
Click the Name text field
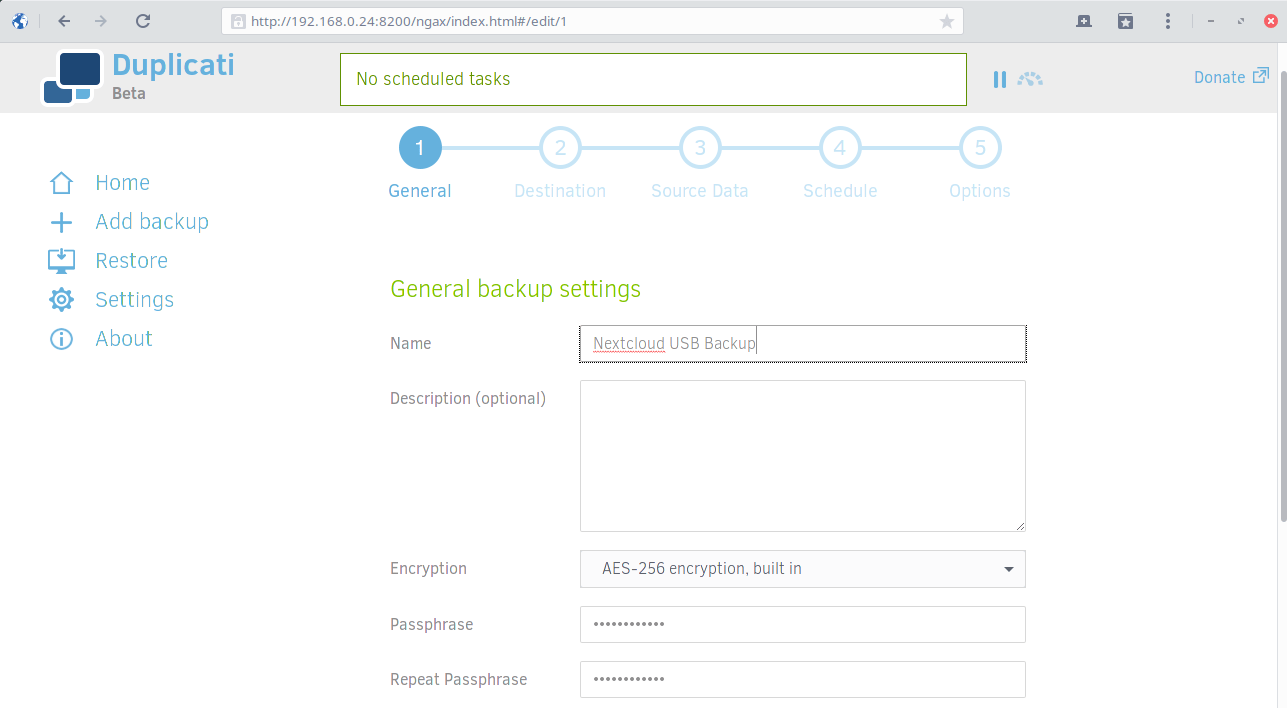pos(802,344)
